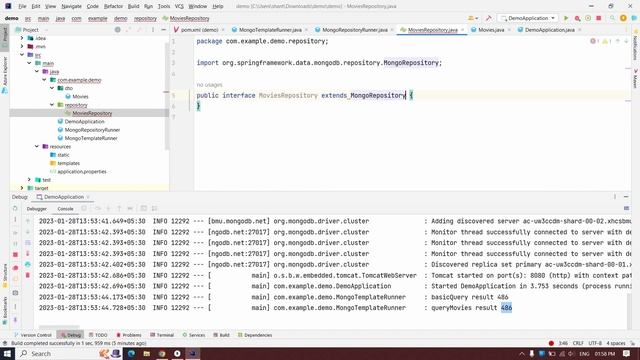Image resolution: width=640 pixels, height=360 pixels.
Task: Select MongoRepositoryRunner in project tree
Action: coord(92,130)
